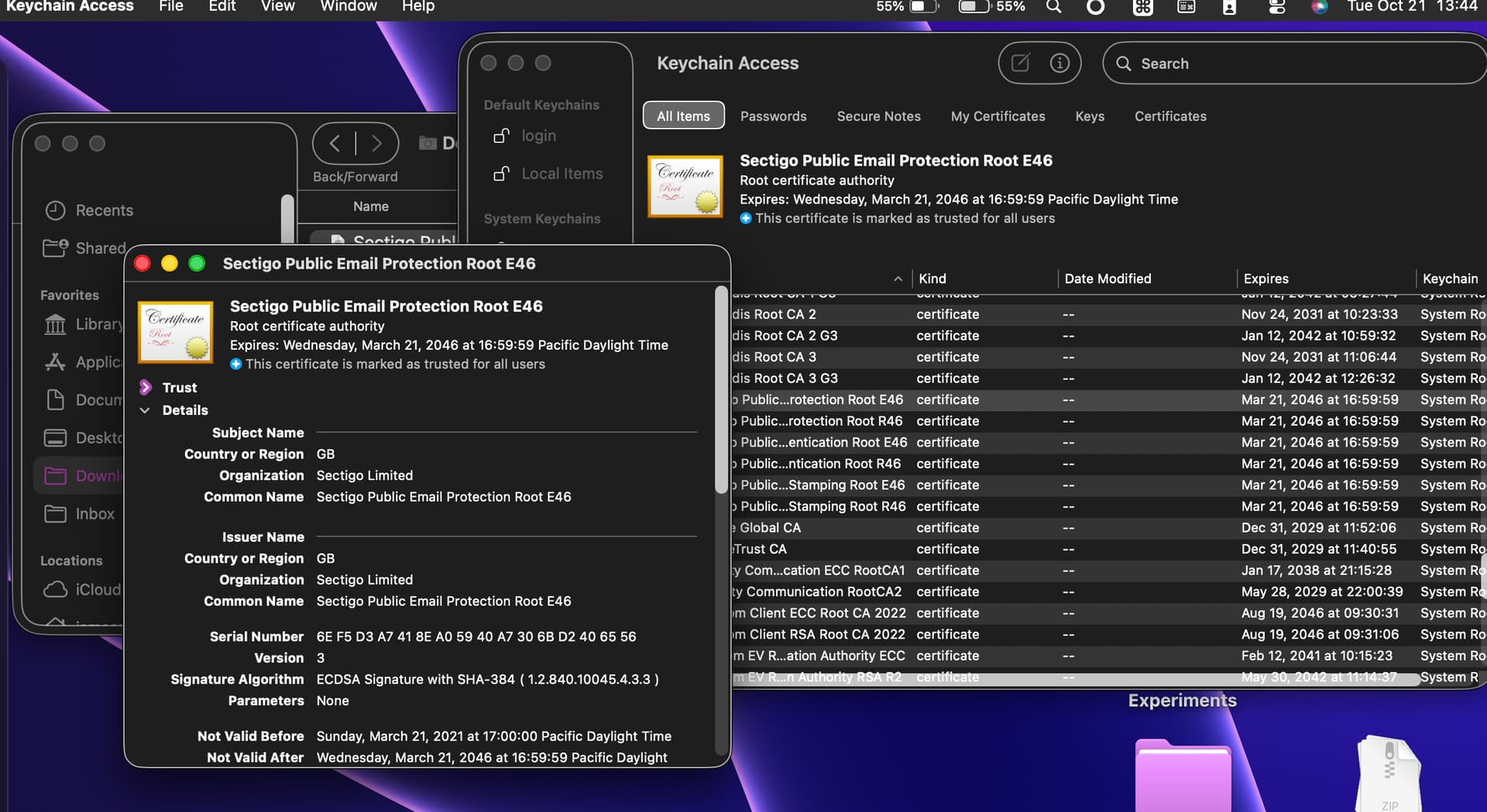This screenshot has width=1487, height=812.
Task: Open Control Center in menu bar
Action: click(x=1276, y=7)
